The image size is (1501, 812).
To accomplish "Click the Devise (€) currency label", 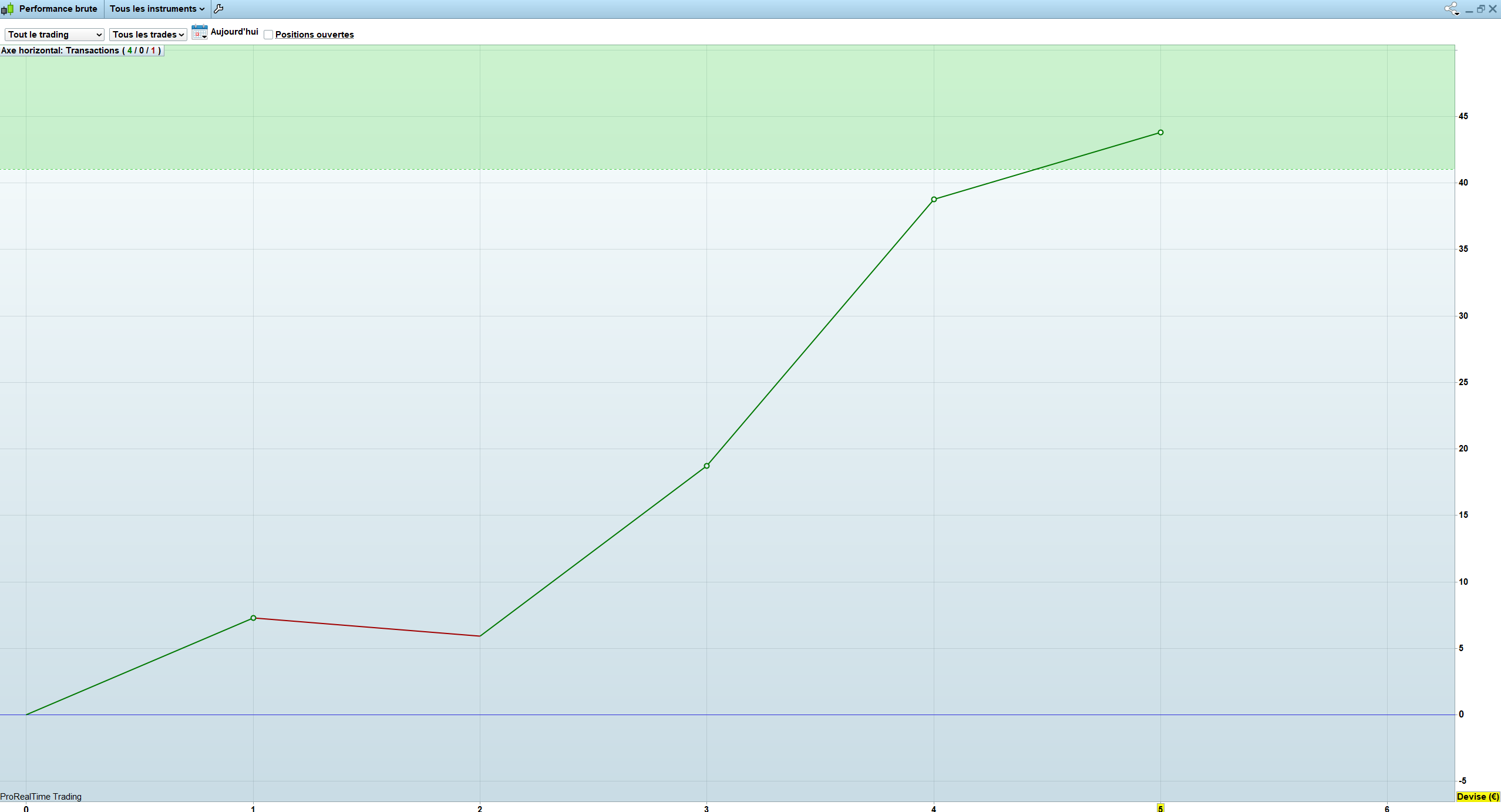I will [x=1478, y=797].
